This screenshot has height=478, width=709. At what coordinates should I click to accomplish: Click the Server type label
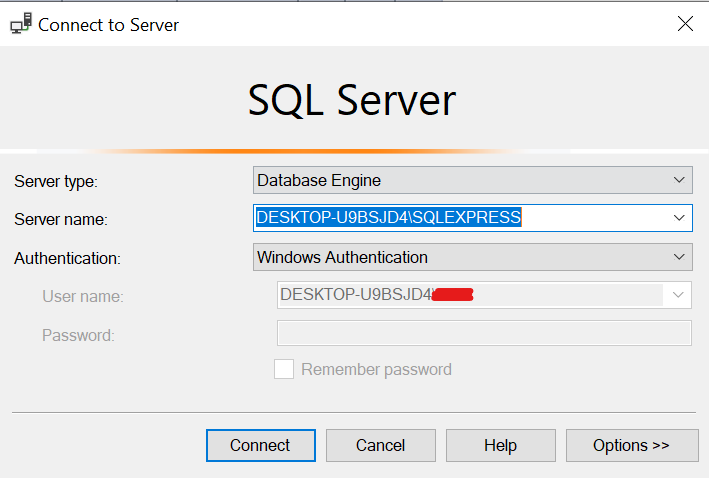[56, 181]
